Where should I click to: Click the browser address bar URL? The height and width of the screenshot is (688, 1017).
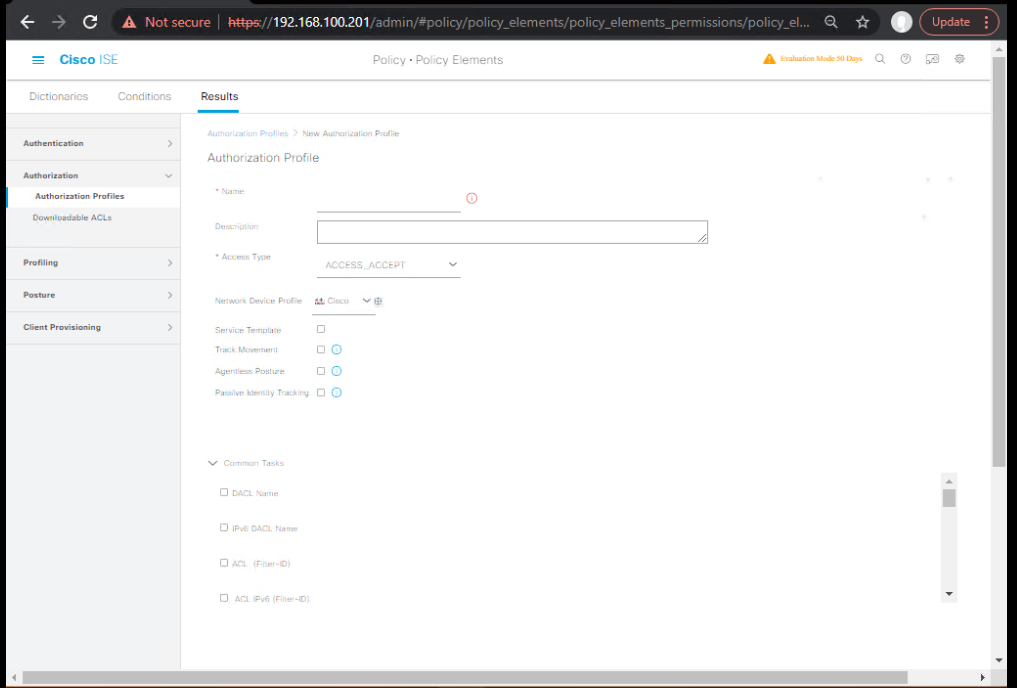pyautogui.click(x=519, y=22)
